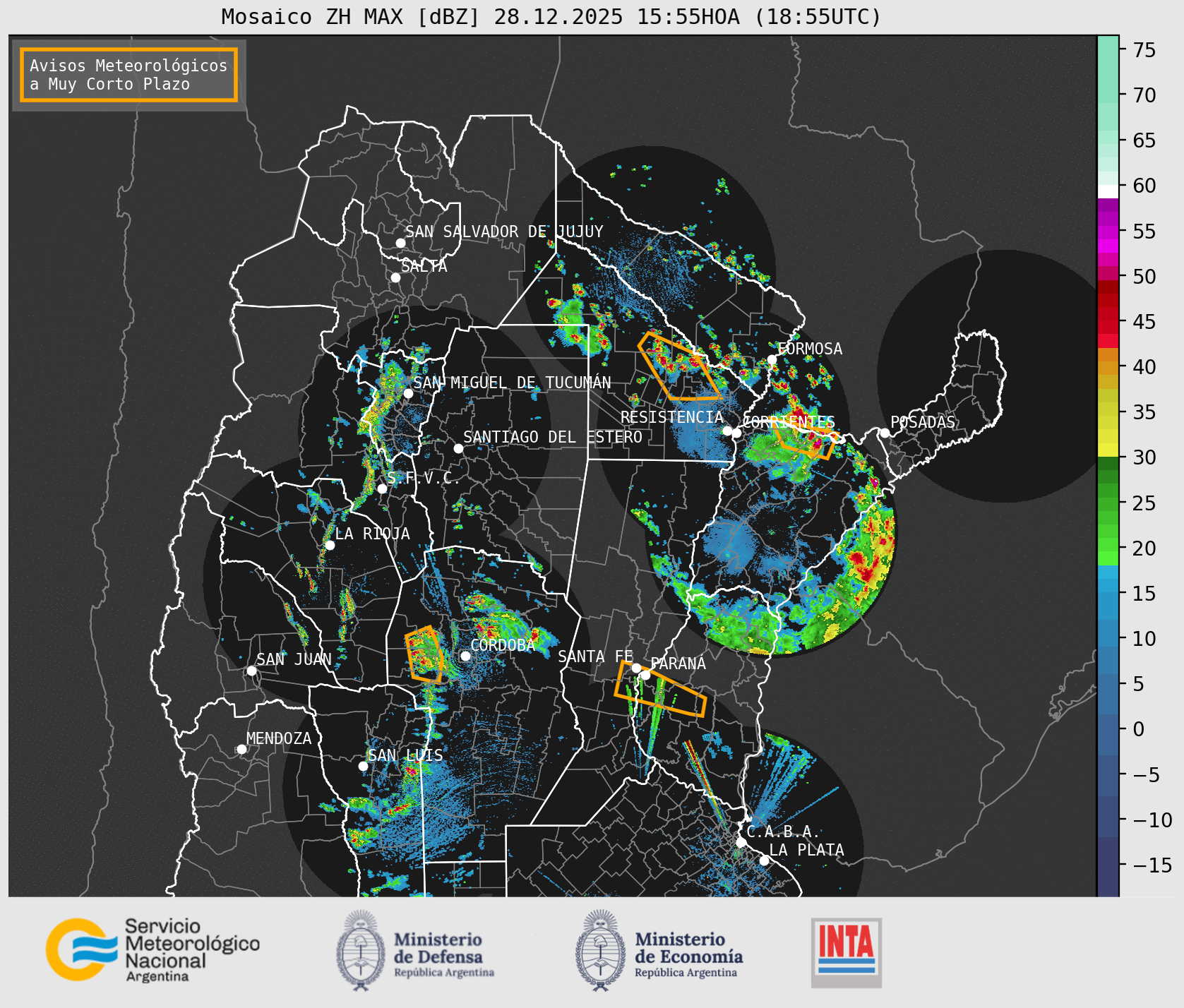Click the '(18:55UTC)' time in the title
The width and height of the screenshot is (1184, 1008).
[818, 17]
